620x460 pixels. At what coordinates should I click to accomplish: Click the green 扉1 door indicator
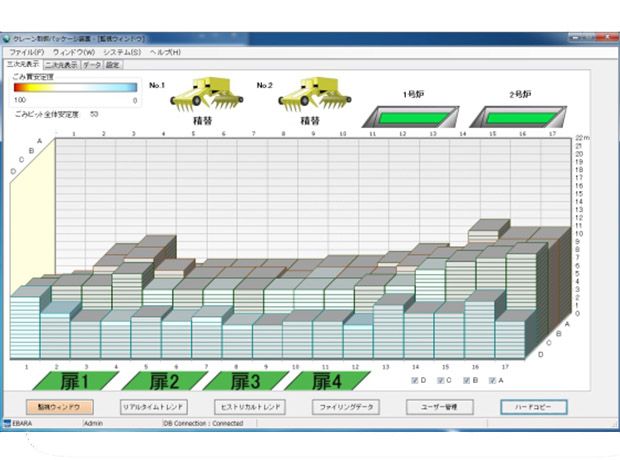tap(70, 381)
